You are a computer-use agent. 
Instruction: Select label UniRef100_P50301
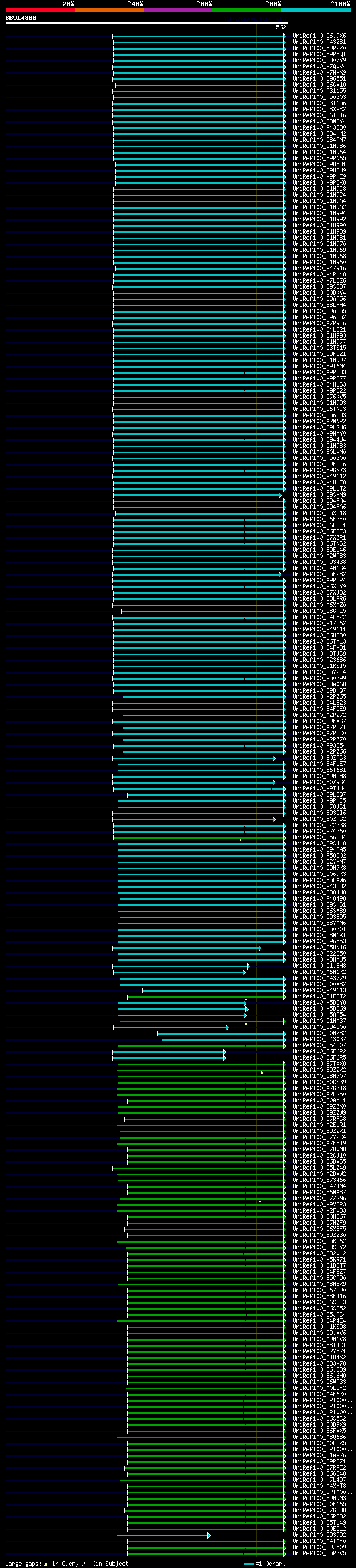click(319, 929)
